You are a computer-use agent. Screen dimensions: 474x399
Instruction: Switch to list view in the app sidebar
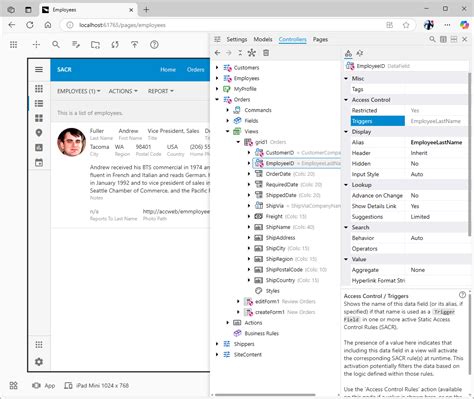tap(39, 103)
